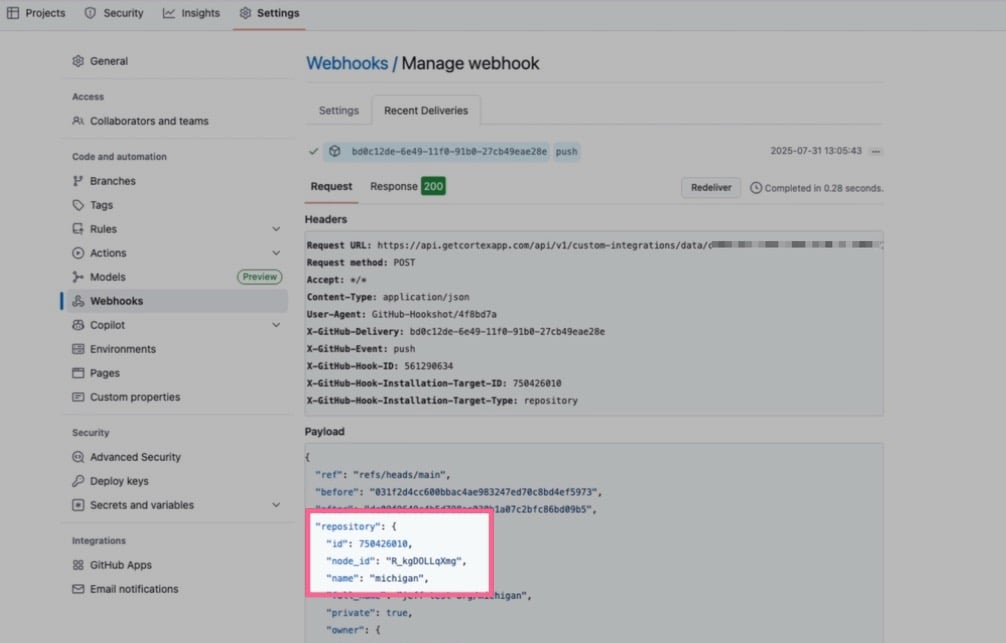Click the Custom properties icon
The height and width of the screenshot is (643, 1006).
(78, 397)
